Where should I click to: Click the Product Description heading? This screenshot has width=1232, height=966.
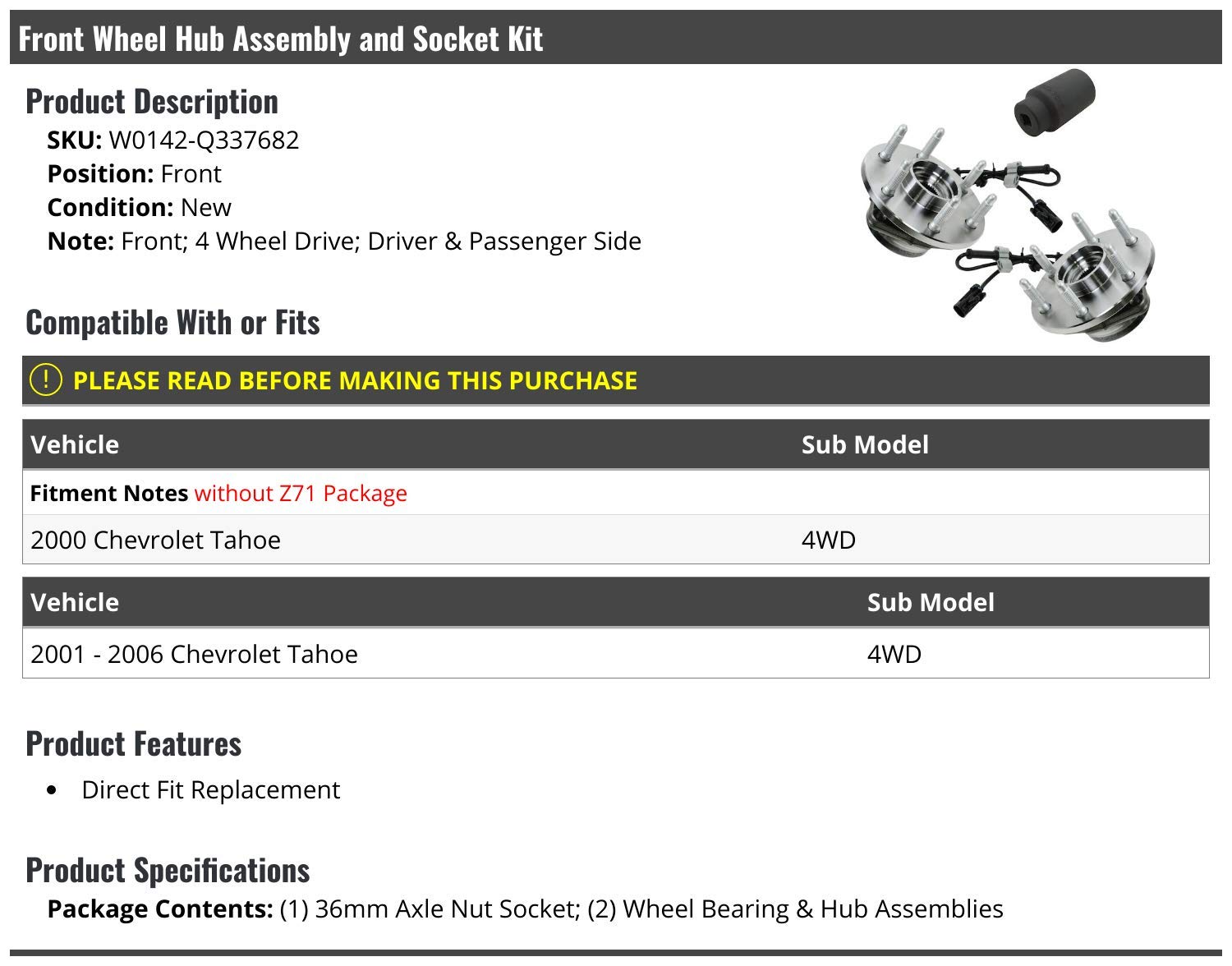click(x=152, y=101)
